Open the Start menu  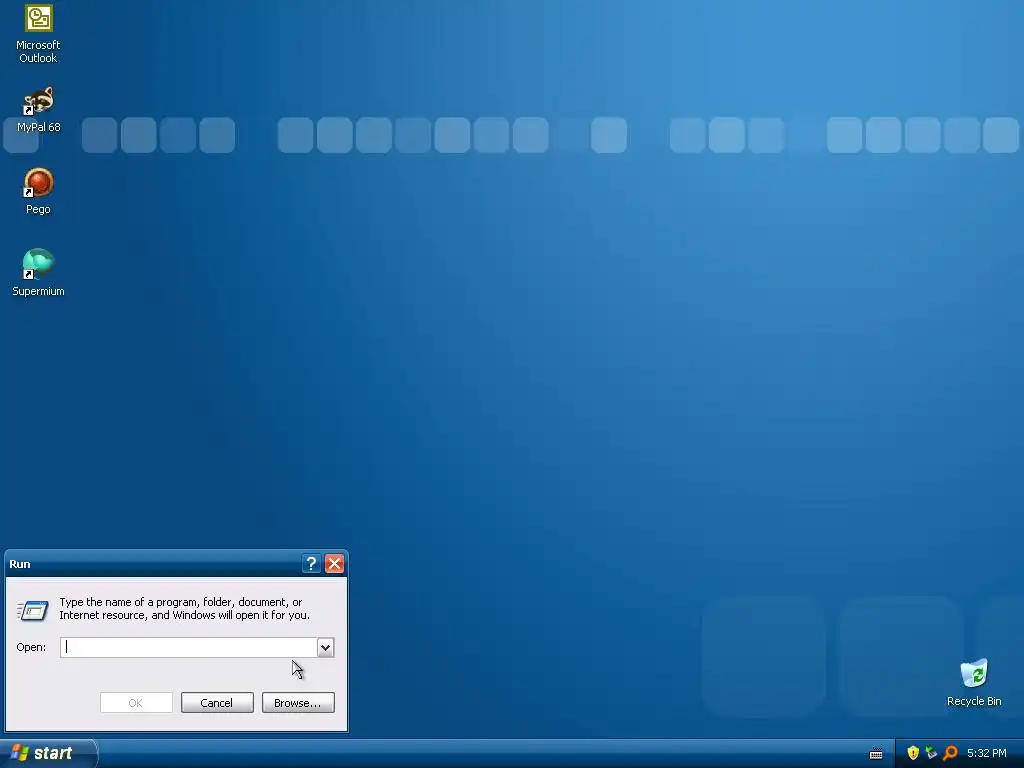pos(48,754)
